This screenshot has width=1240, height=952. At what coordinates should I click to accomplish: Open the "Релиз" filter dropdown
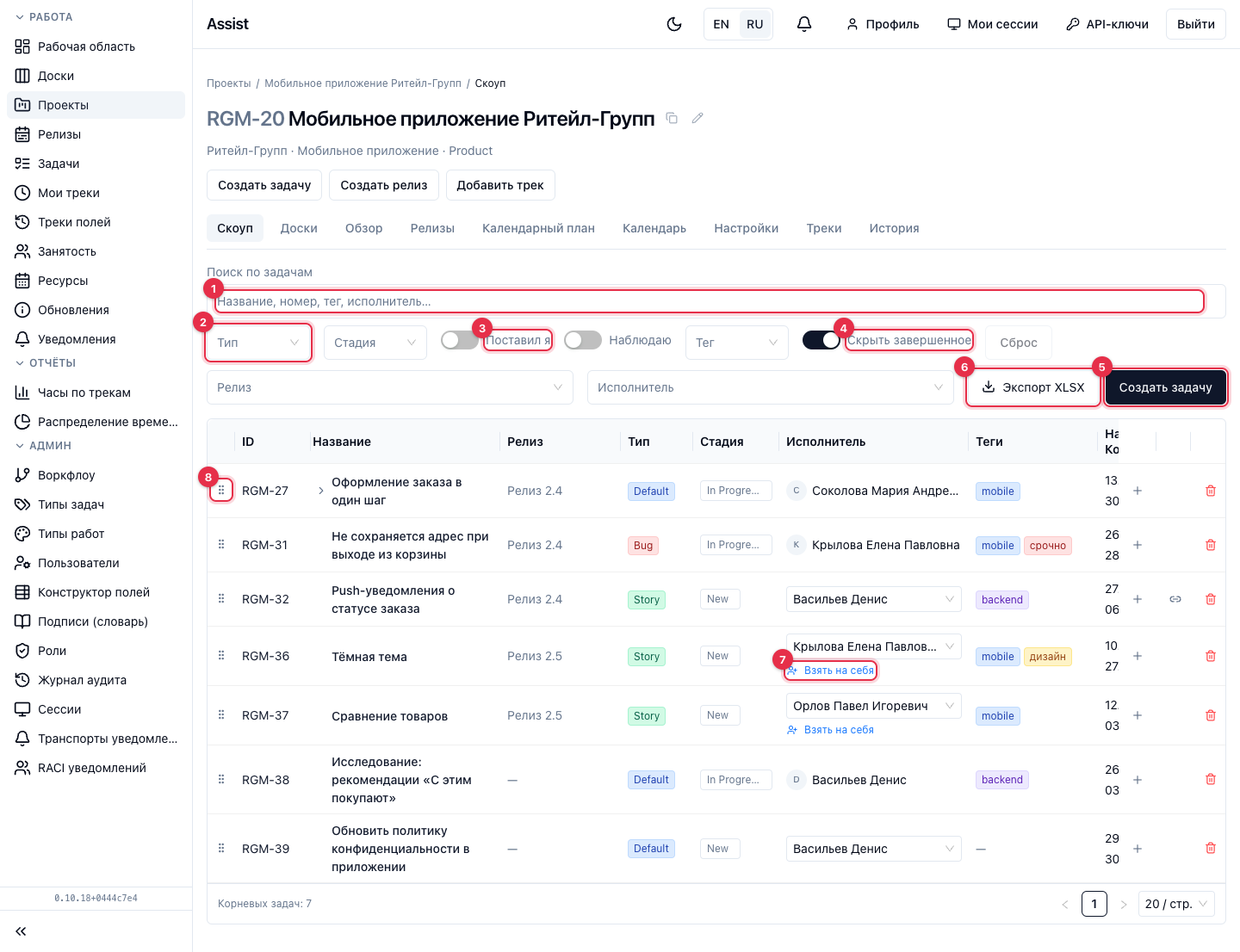(390, 387)
